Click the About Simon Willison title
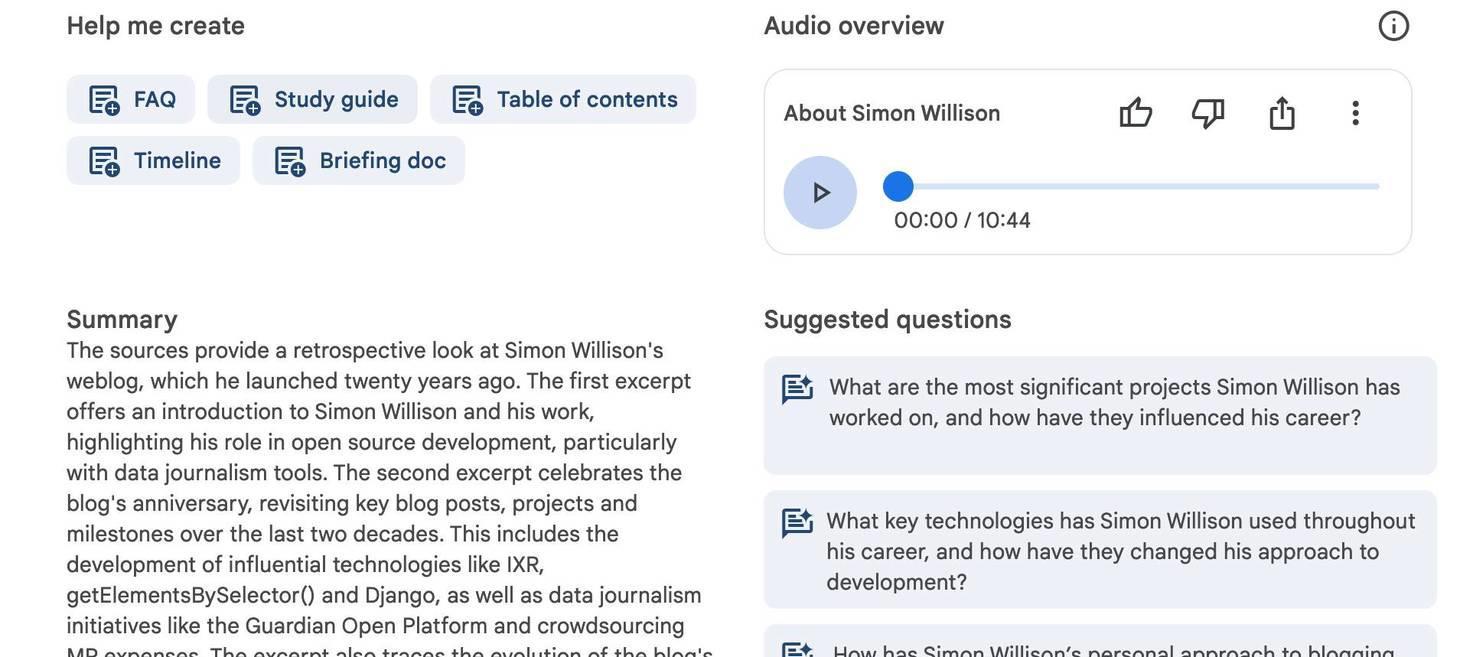1460x657 pixels. pyautogui.click(x=891, y=111)
